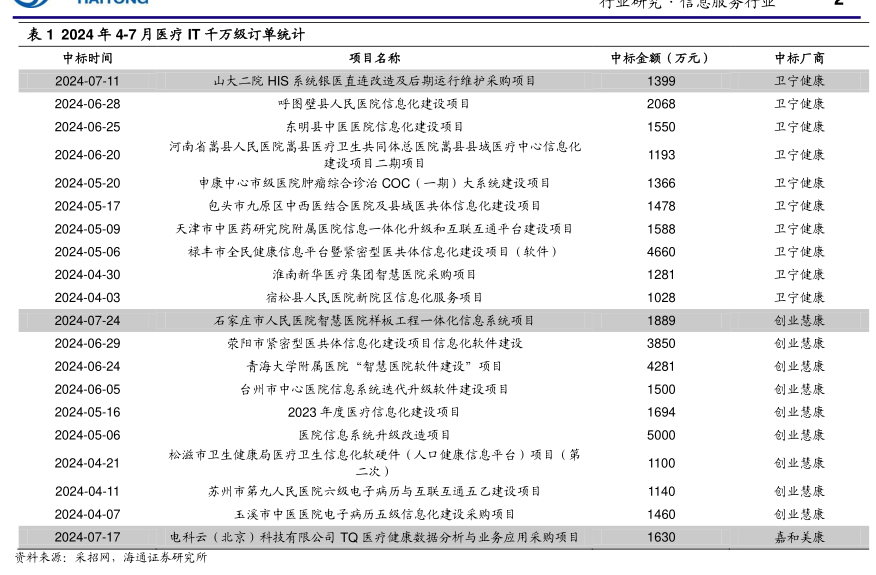Select the 苏州市第九人民医院 project row
This screenshot has height=575, width=876.
374,492
